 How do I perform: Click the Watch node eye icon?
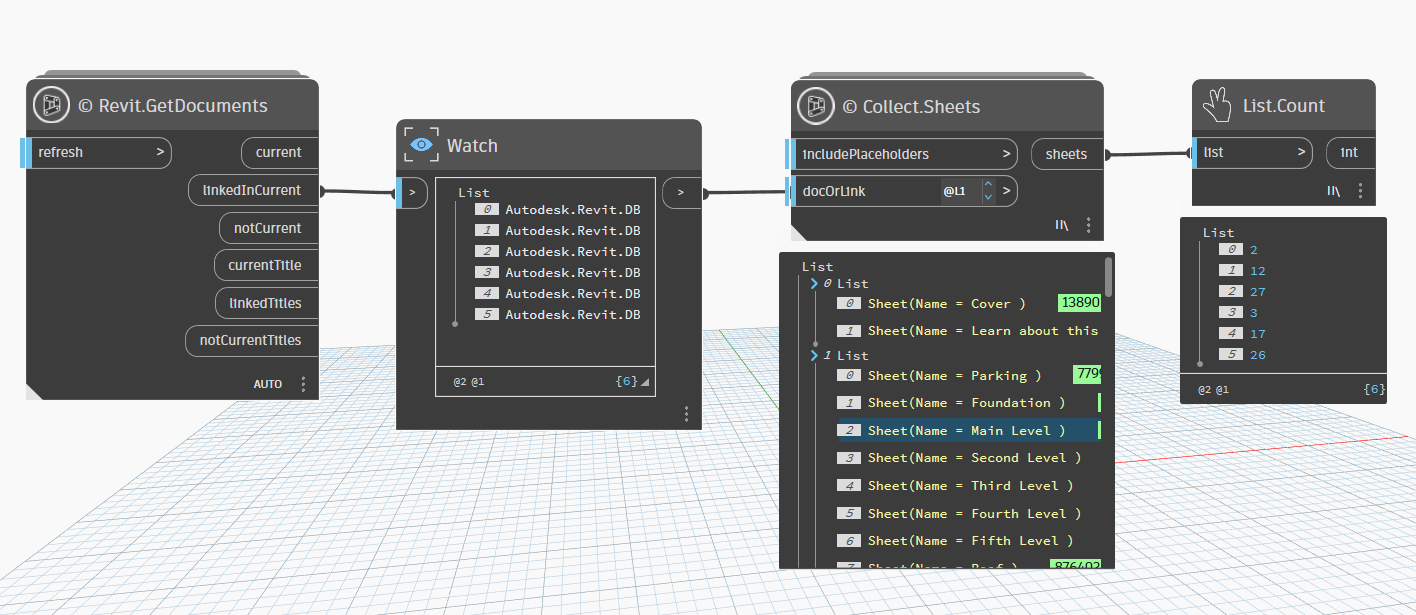pyautogui.click(x=422, y=145)
